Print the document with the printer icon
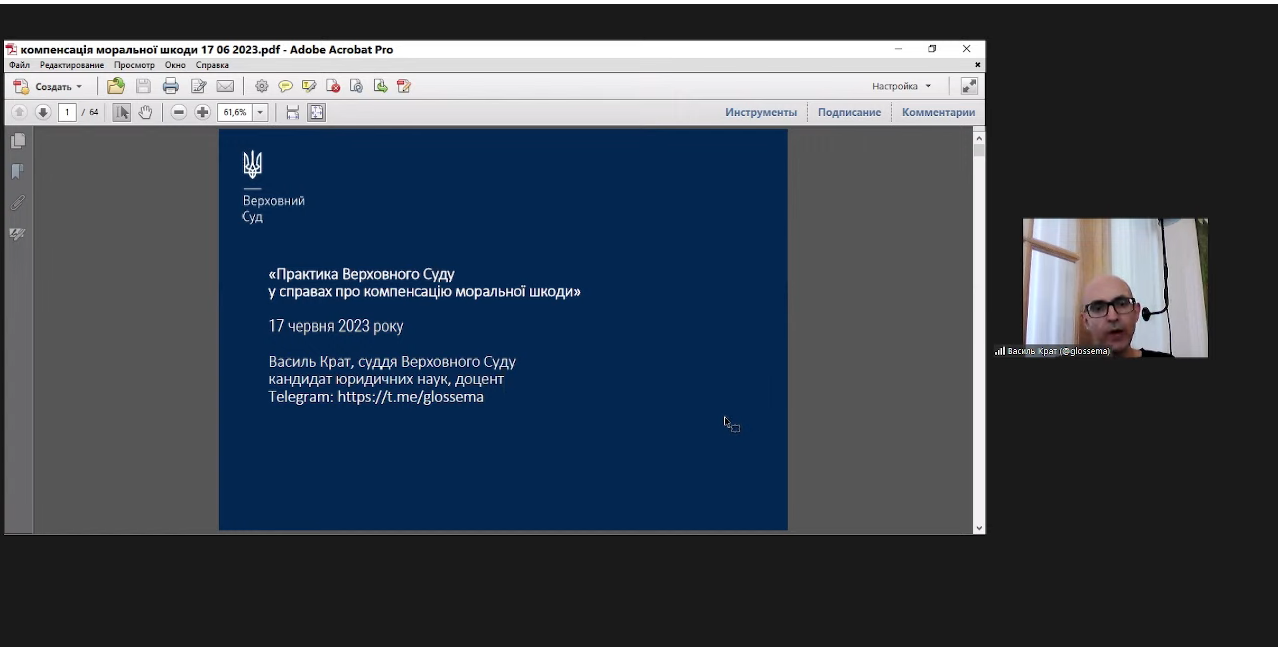The image size is (1278, 647). coord(171,86)
